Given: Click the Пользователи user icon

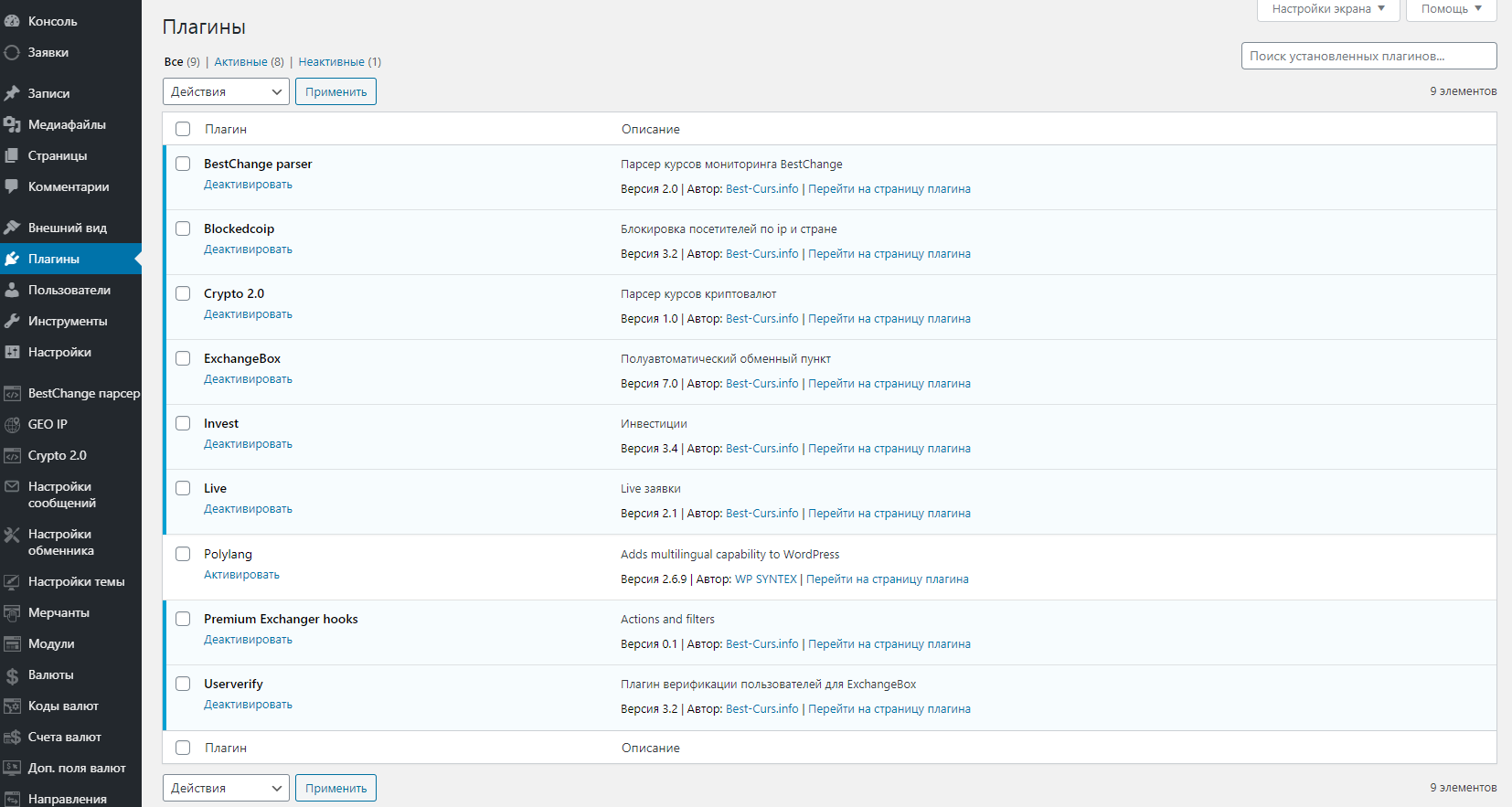Looking at the screenshot, I should point(12,290).
